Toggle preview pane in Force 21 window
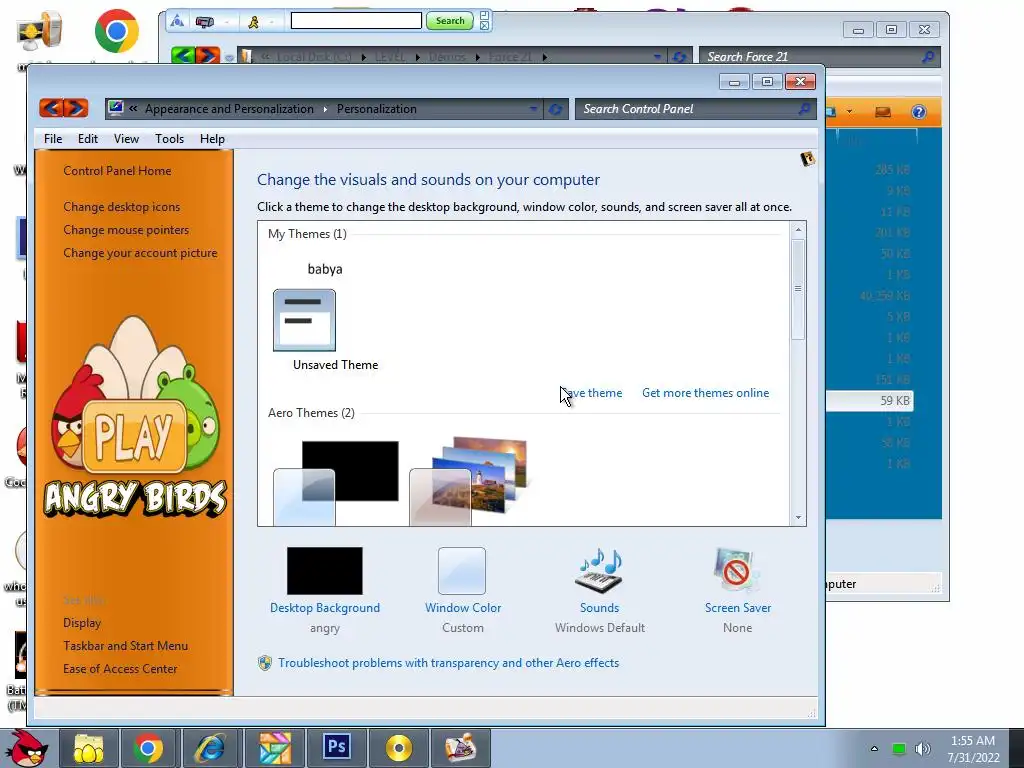 point(883,112)
